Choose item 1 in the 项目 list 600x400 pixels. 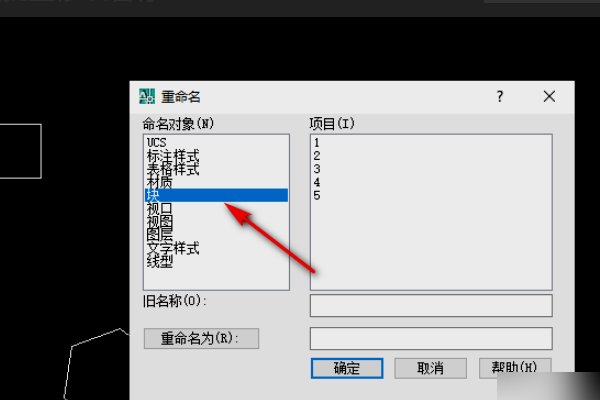tap(316, 142)
